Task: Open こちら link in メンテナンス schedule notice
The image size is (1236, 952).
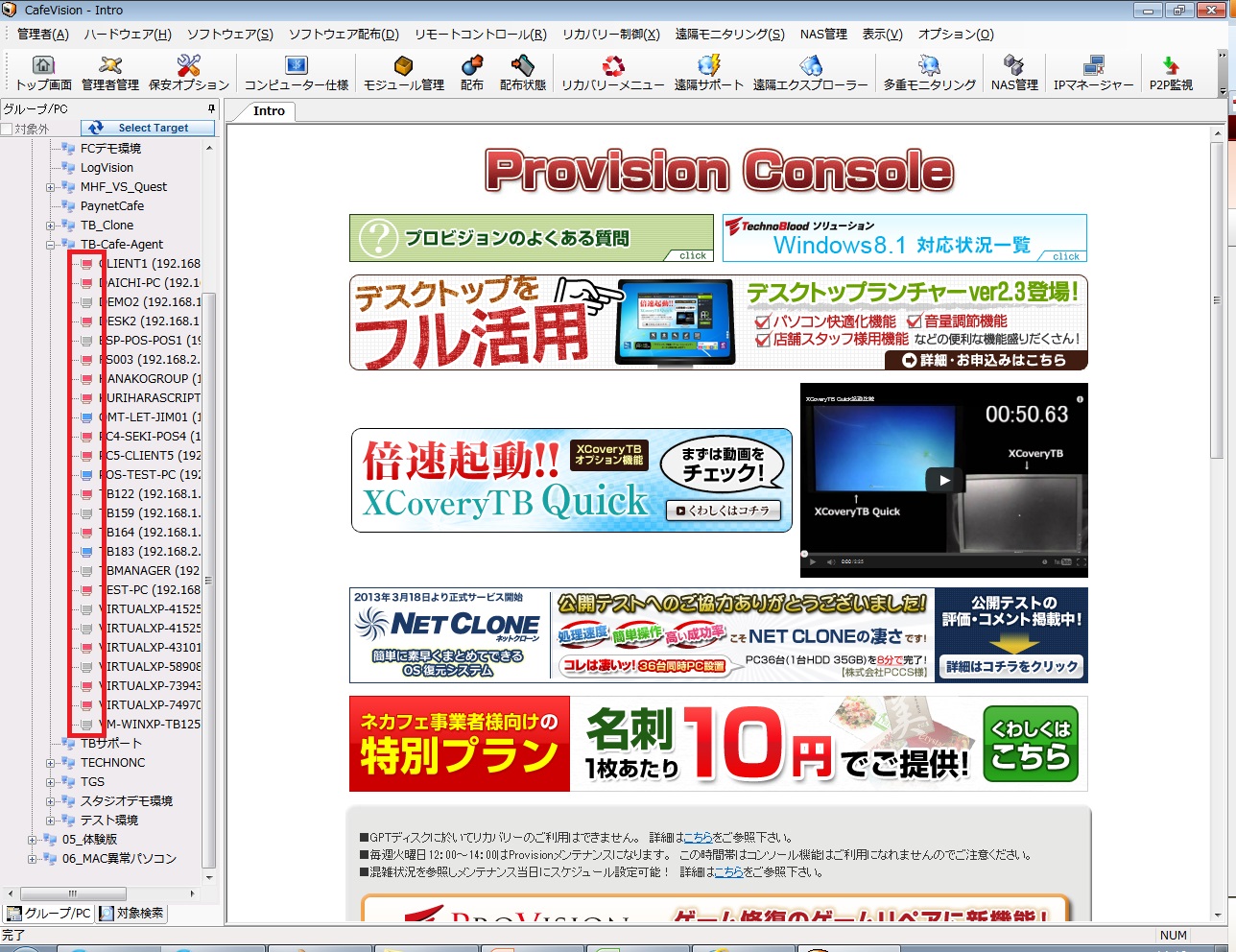Action: 728,871
